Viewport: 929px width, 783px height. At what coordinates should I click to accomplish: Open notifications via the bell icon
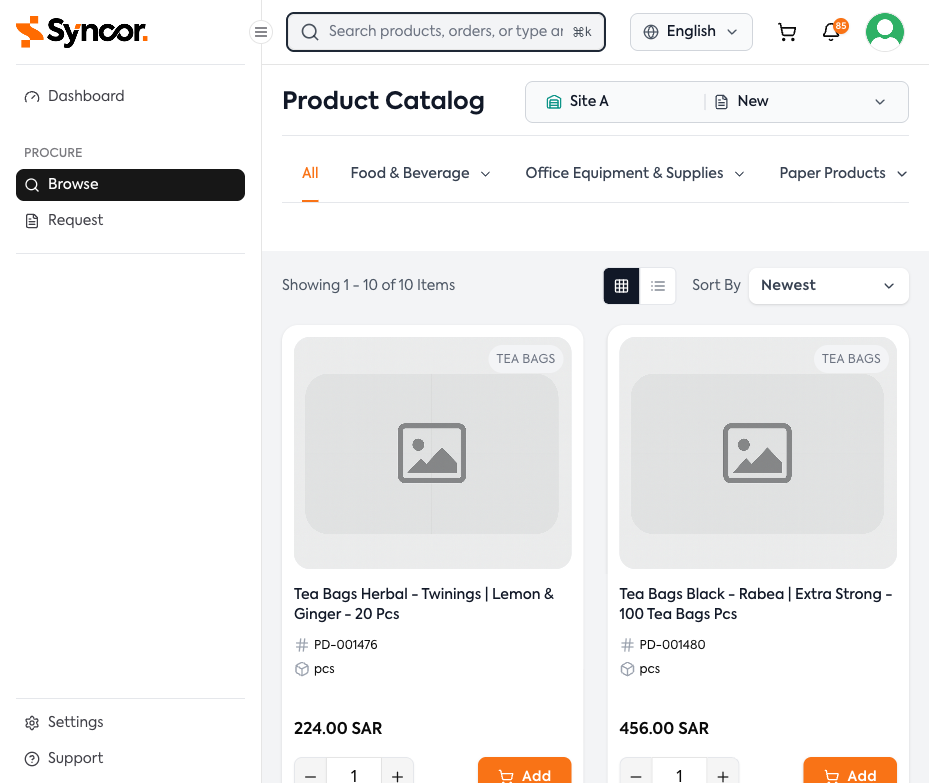pos(831,32)
